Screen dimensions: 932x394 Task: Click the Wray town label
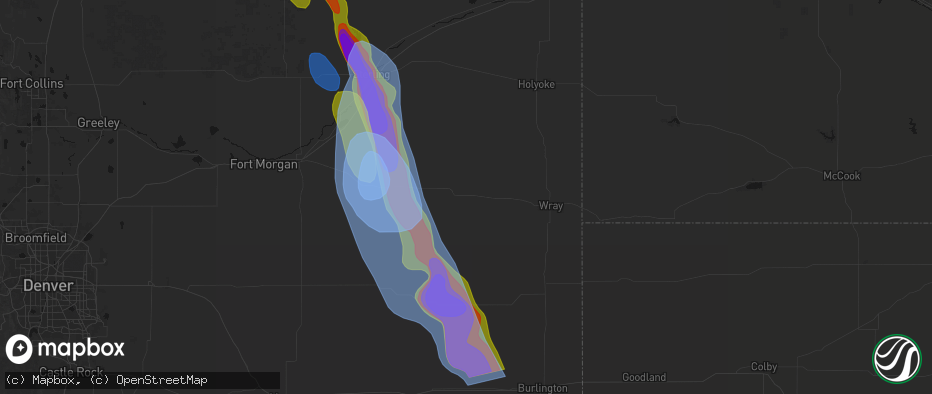(550, 206)
